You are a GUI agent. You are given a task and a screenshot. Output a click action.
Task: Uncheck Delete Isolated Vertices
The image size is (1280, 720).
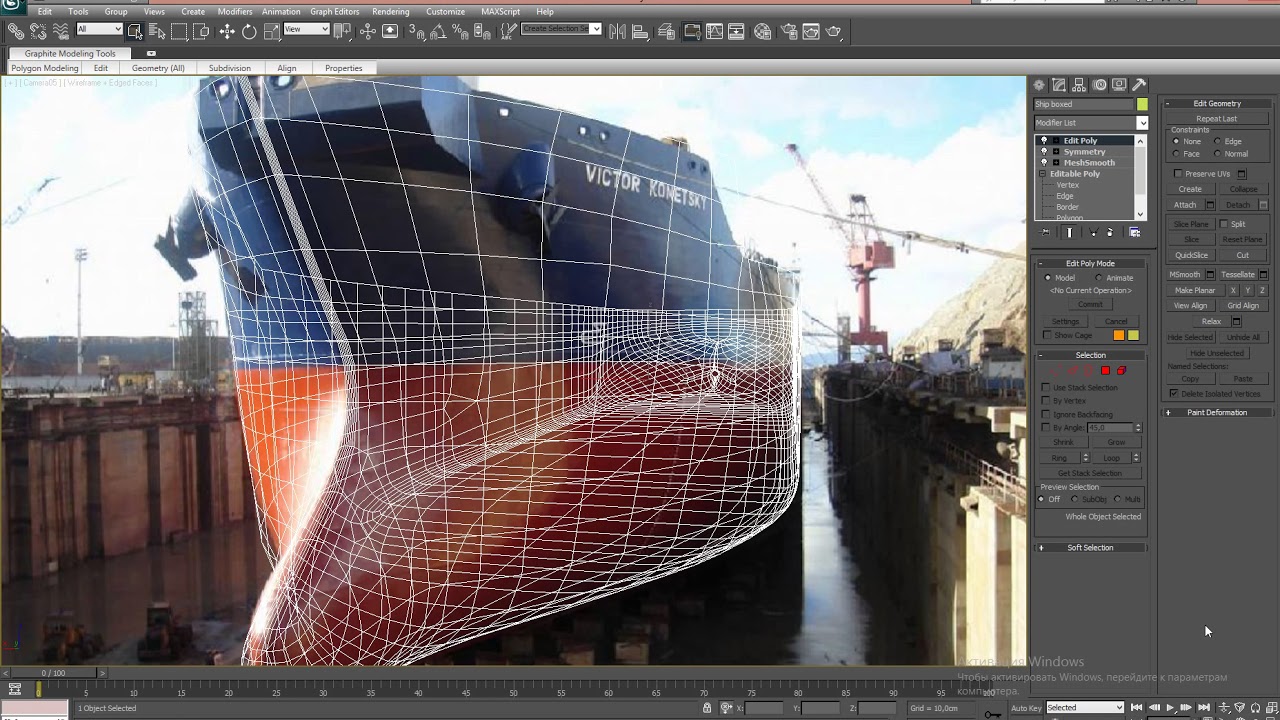tap(1174, 394)
